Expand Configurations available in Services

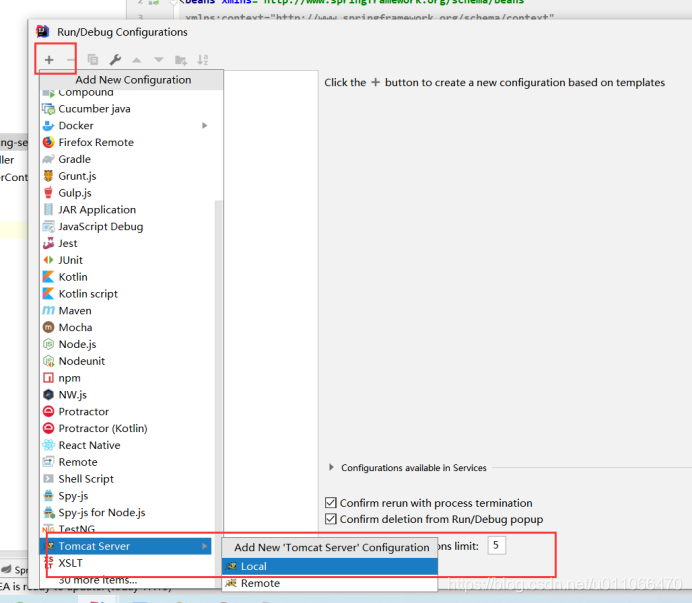(x=331, y=467)
